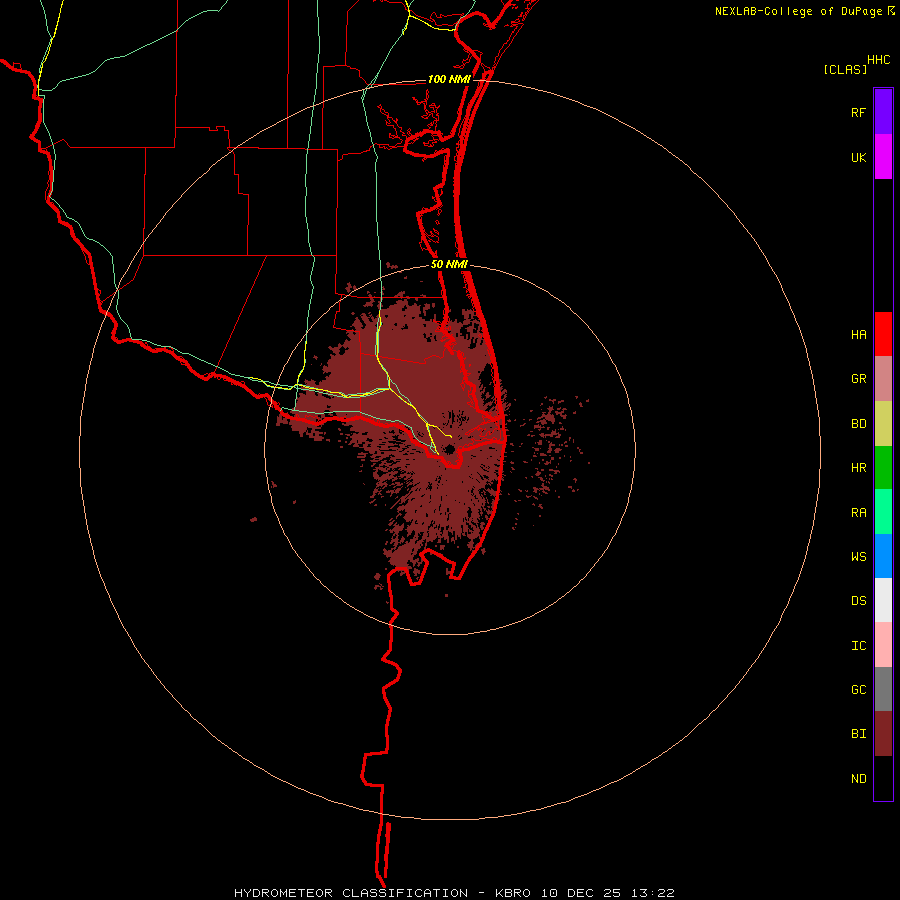The width and height of the screenshot is (900, 900).
Task: Click the UK legend label
Action: point(858,158)
